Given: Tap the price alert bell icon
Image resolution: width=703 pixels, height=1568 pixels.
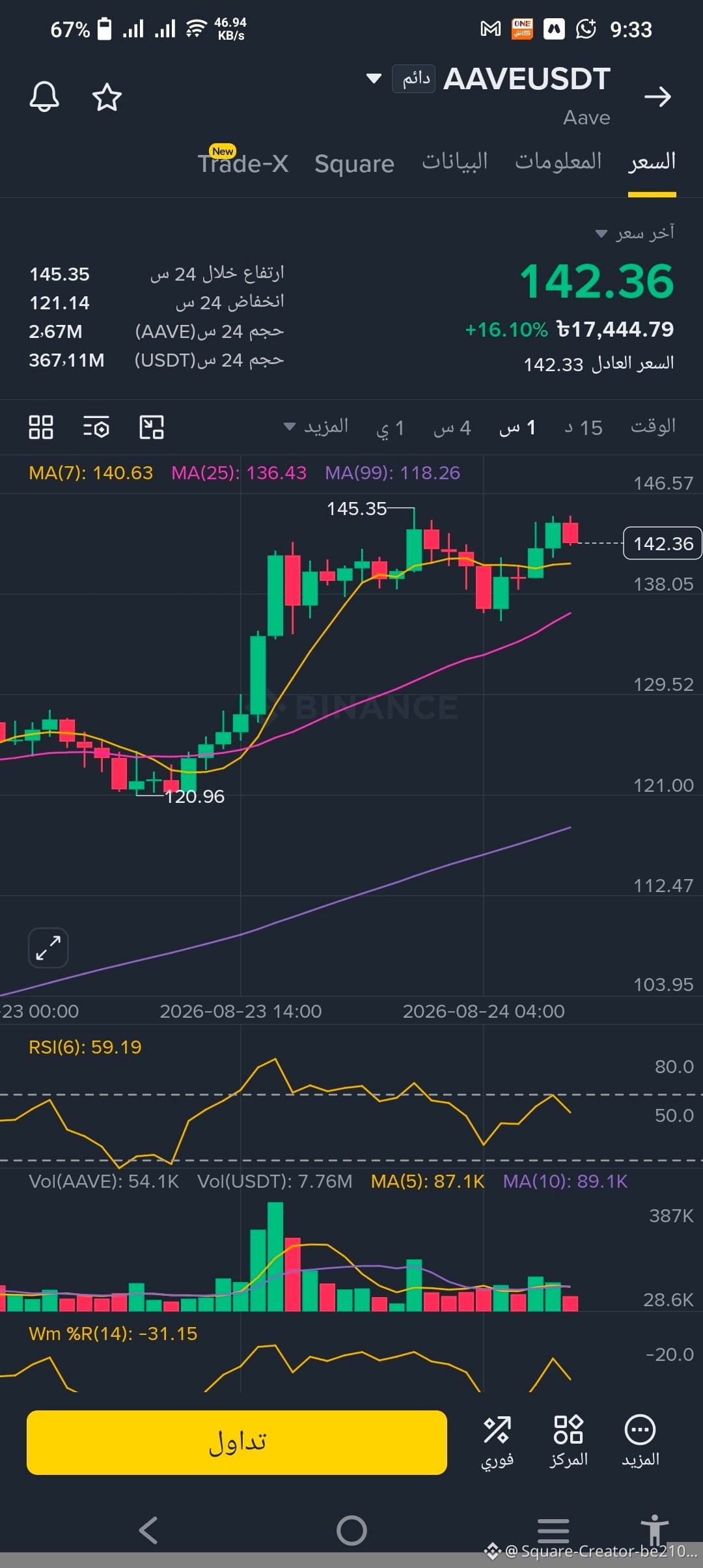Looking at the screenshot, I should (44, 97).
